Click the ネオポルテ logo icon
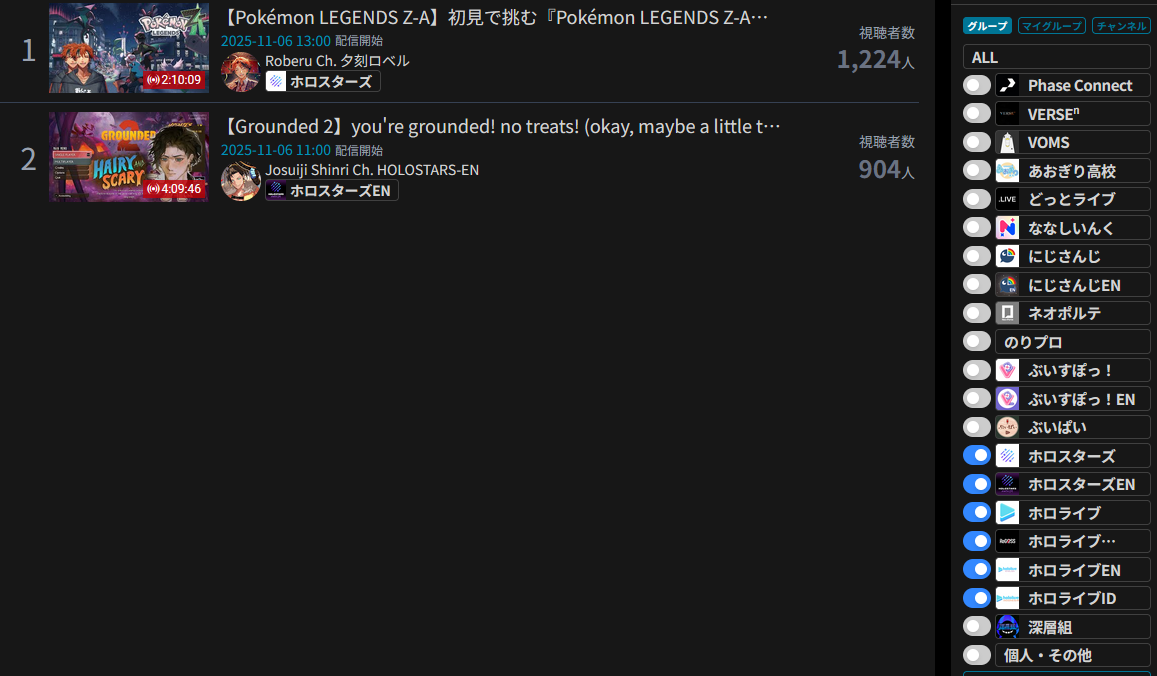Image resolution: width=1157 pixels, height=676 pixels. [x=1007, y=313]
